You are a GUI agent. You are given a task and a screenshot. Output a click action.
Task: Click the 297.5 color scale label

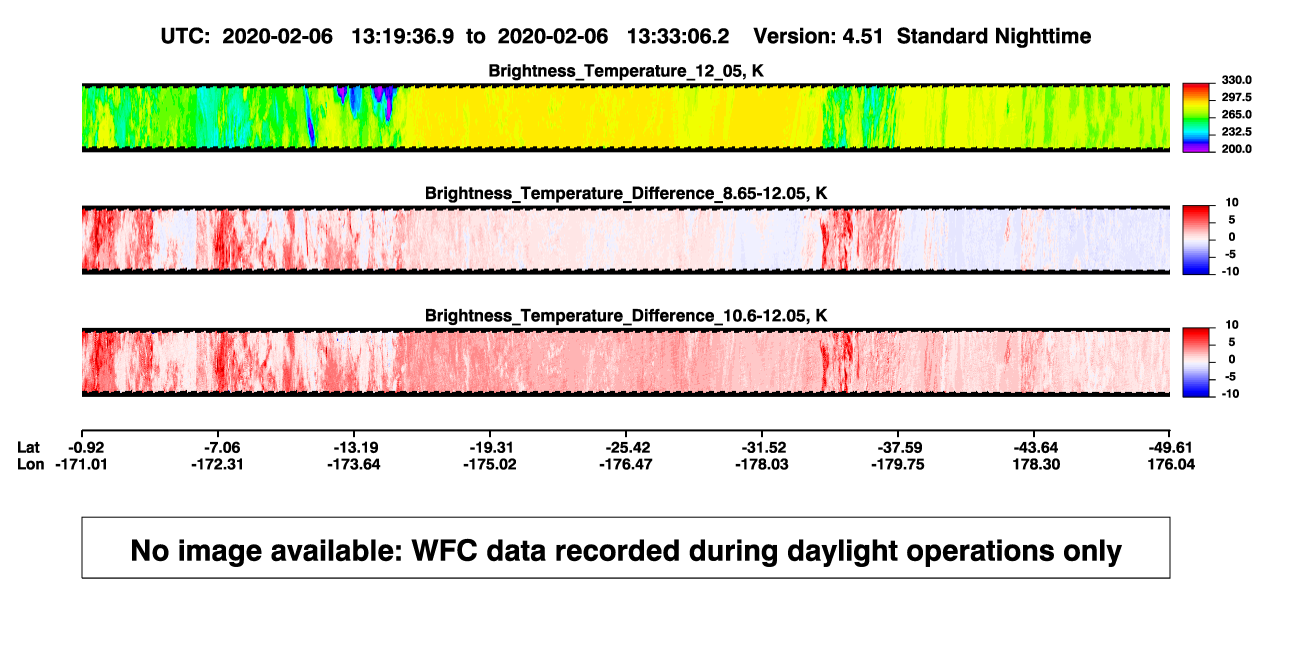pos(1237,97)
